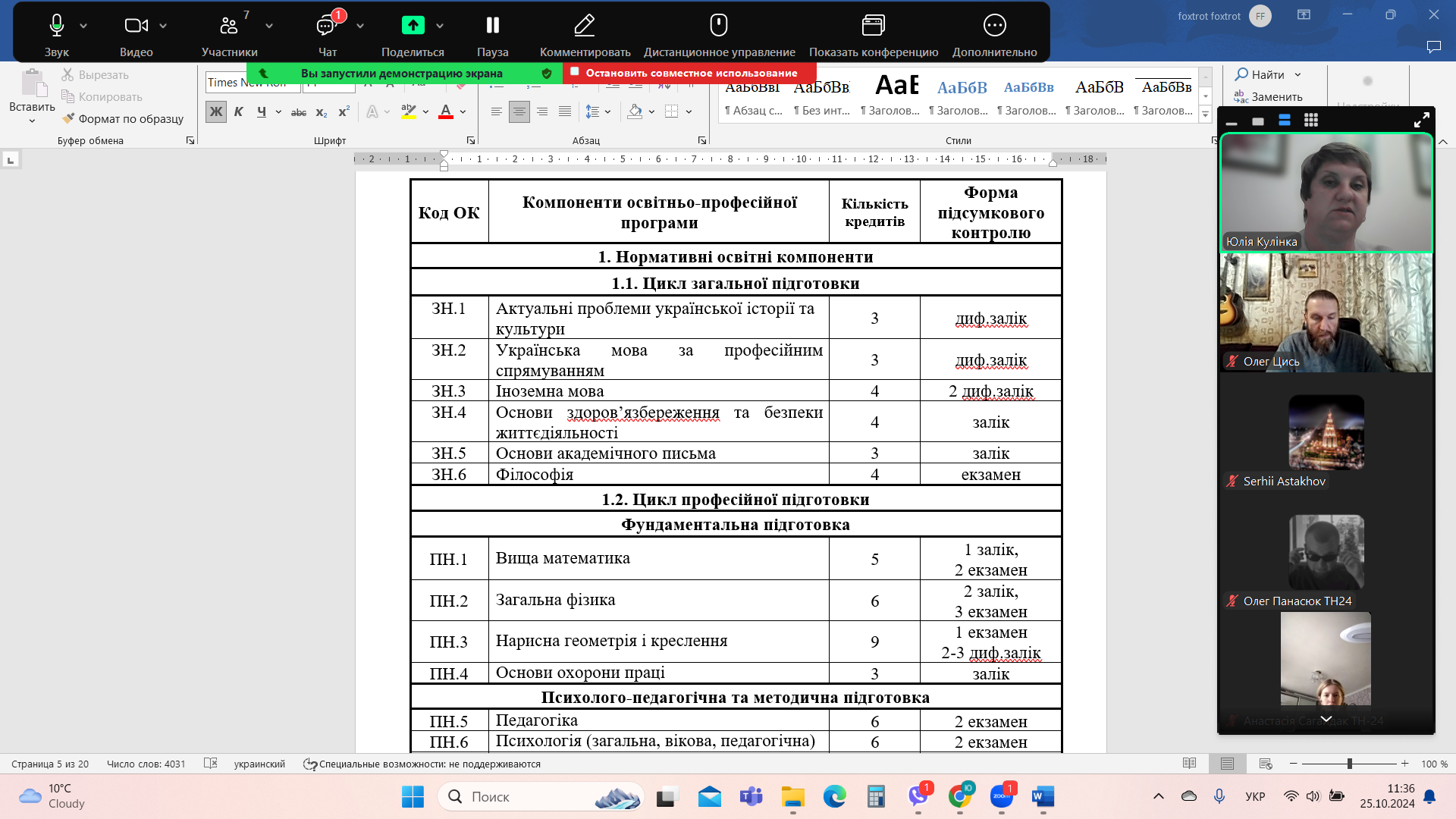Open audio options arrow next to Звук

(83, 26)
